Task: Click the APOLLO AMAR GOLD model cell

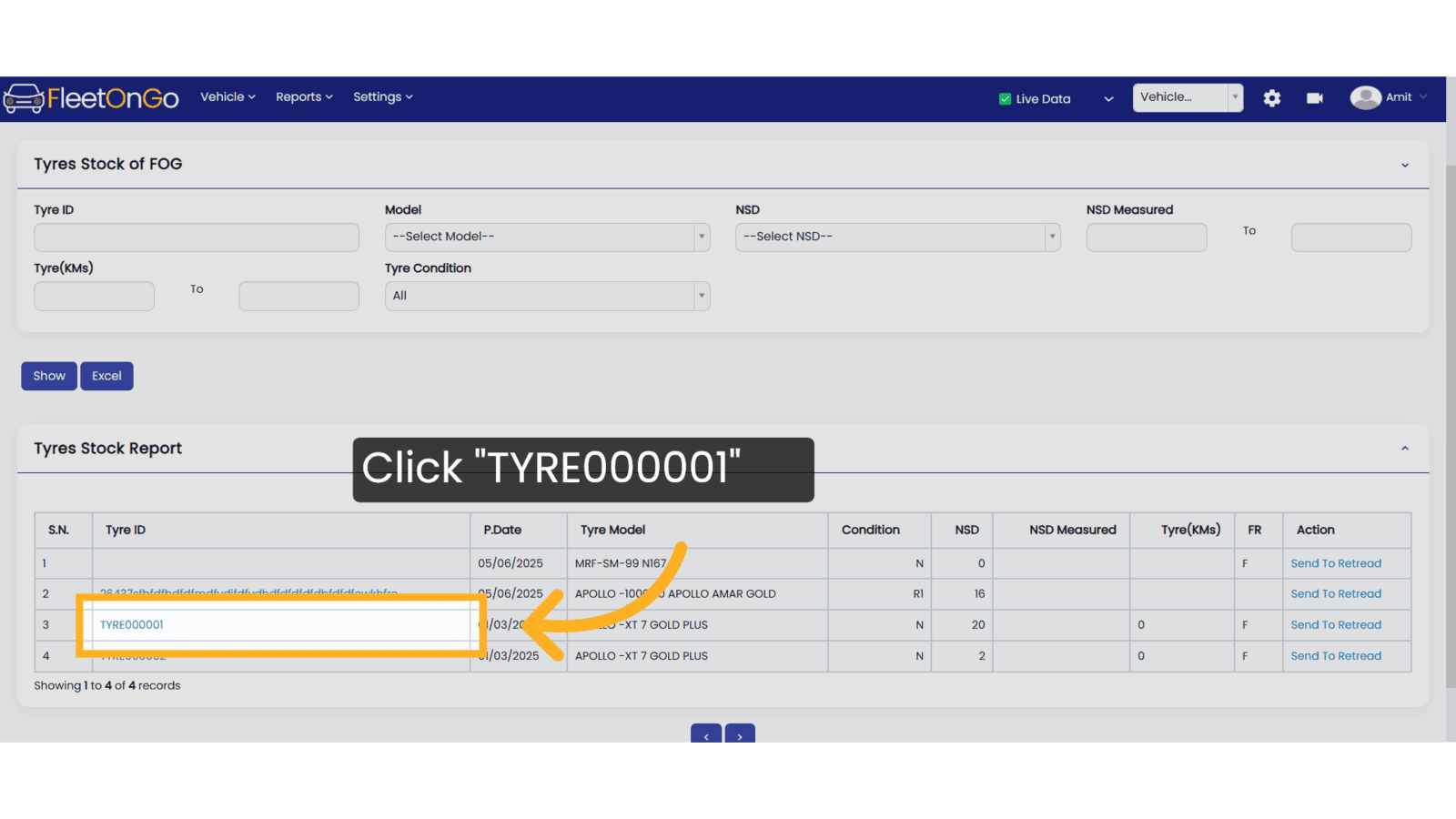Action: (x=697, y=594)
